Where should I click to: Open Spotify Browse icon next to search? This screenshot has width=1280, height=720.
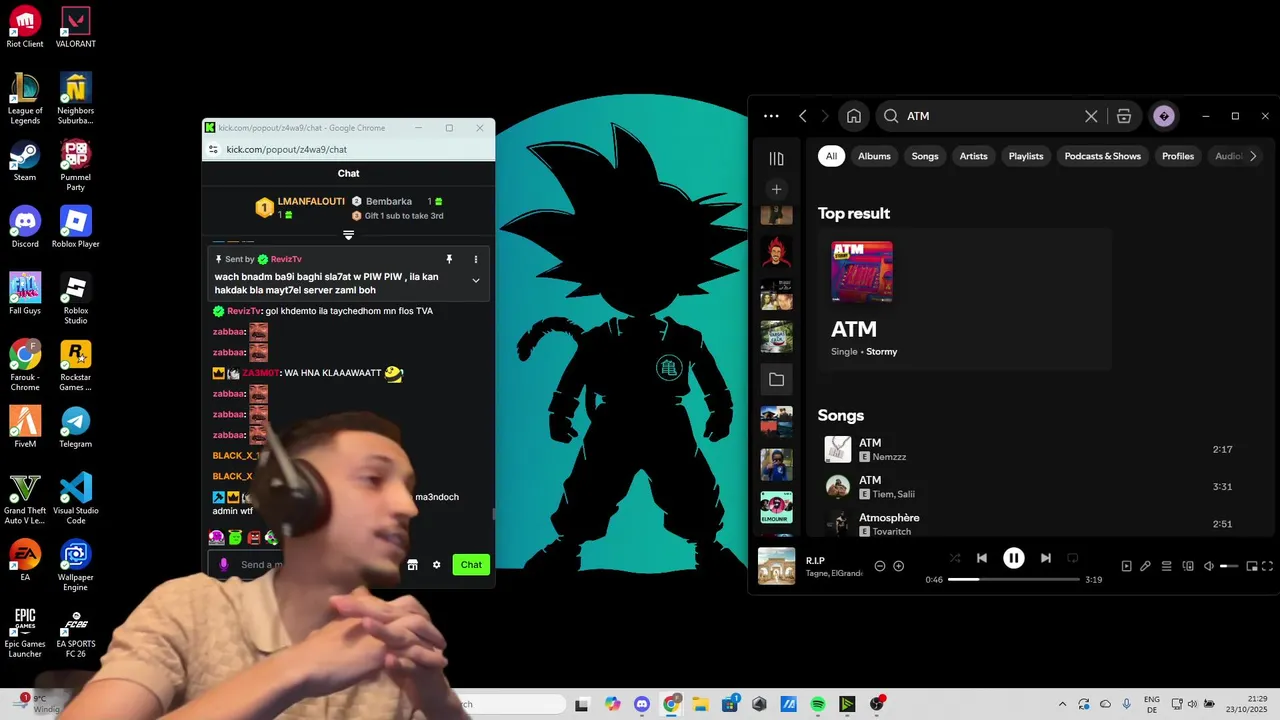point(1124,116)
